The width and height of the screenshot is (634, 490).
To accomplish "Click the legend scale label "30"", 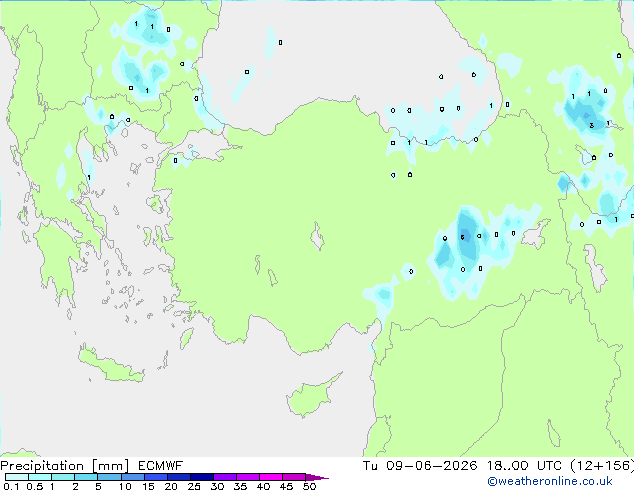I will click(217, 486).
